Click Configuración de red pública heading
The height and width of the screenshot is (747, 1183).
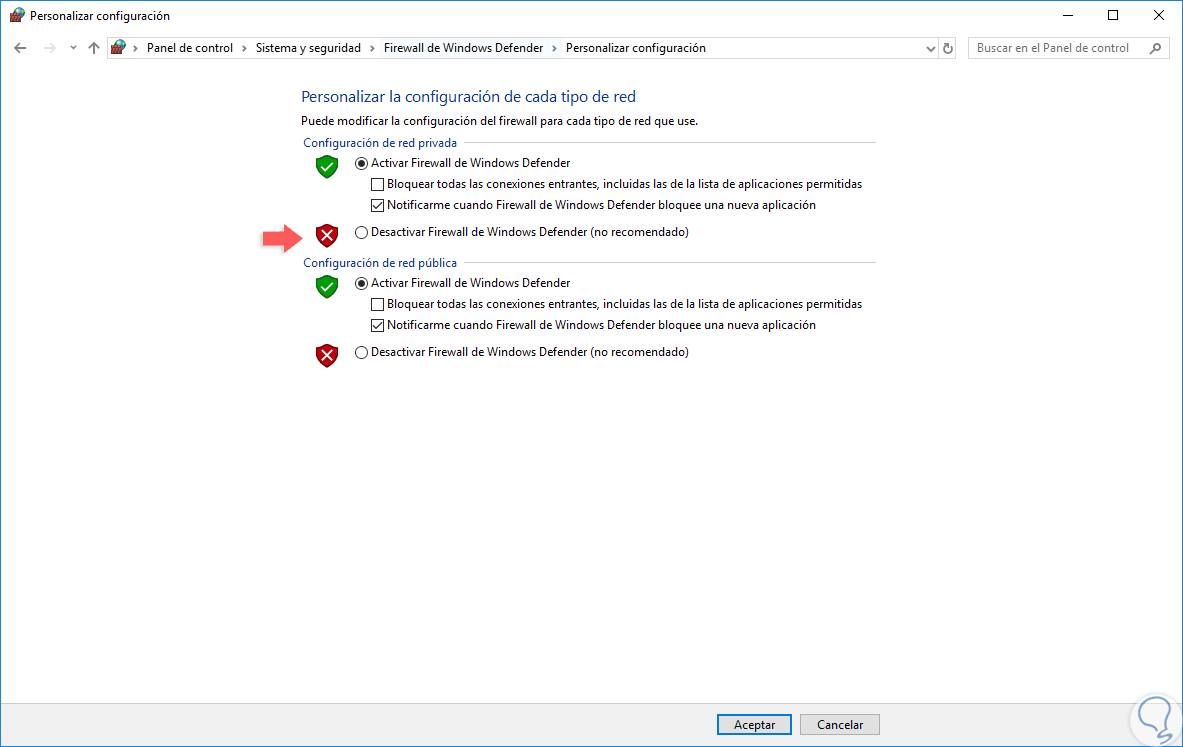pyautogui.click(x=379, y=263)
